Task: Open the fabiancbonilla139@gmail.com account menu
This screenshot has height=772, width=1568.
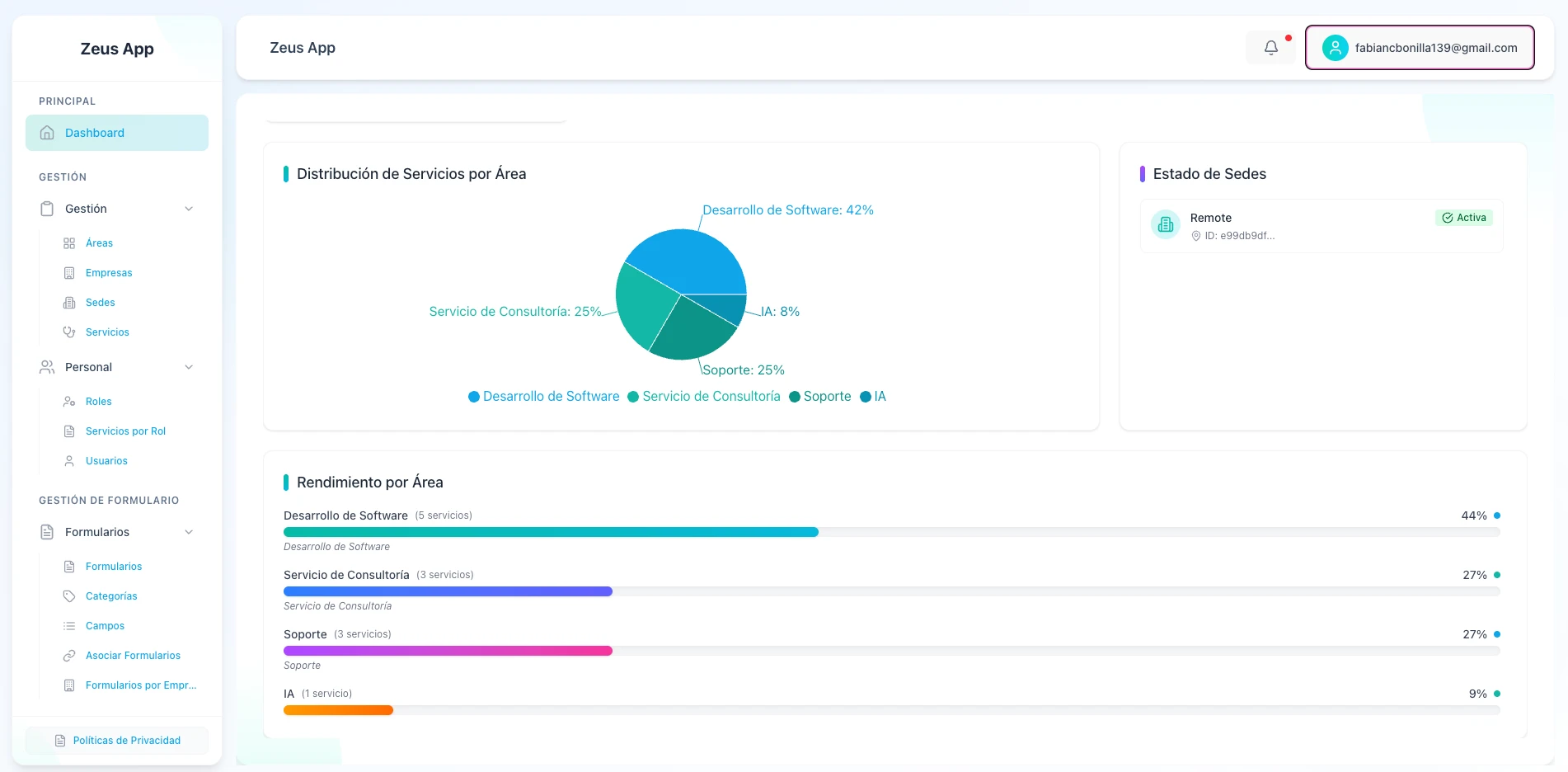Action: coord(1420,48)
